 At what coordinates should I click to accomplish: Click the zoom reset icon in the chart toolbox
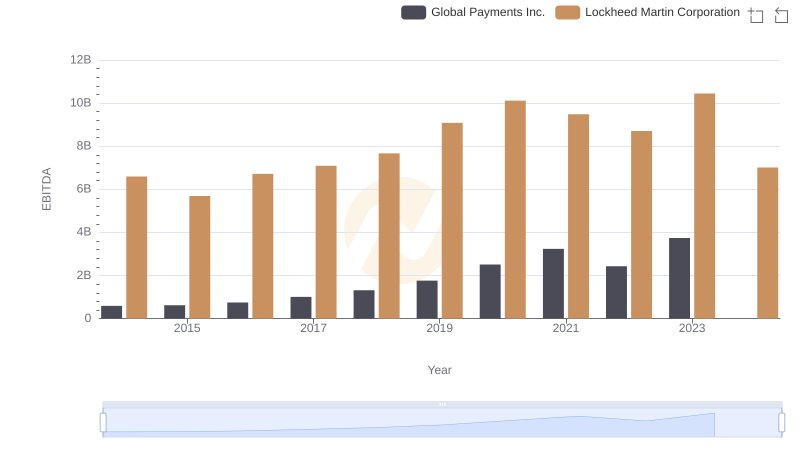(x=781, y=15)
